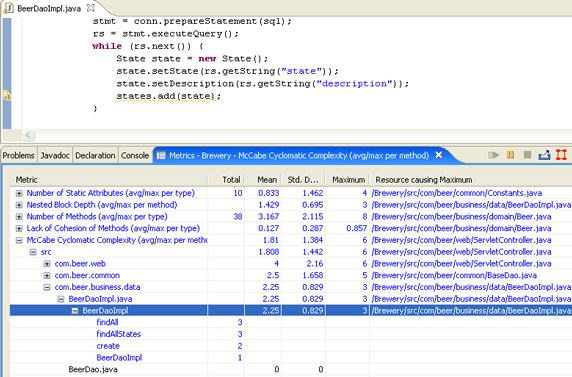
Task: Close the Metrics view tab
Action: [x=439, y=155]
